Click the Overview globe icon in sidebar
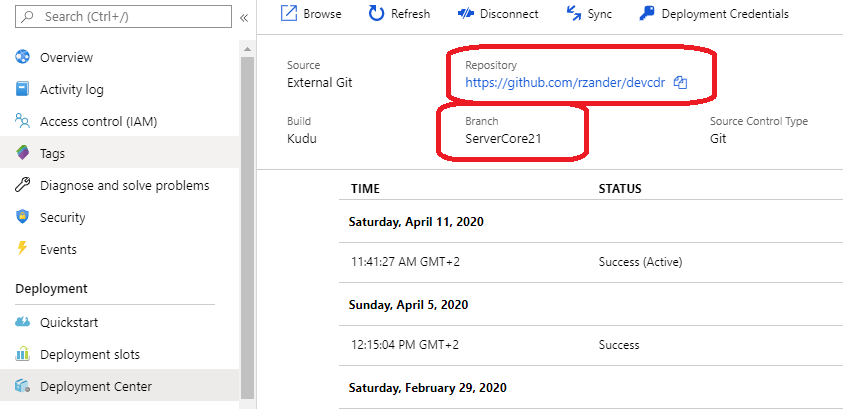843x409 pixels. [23, 57]
